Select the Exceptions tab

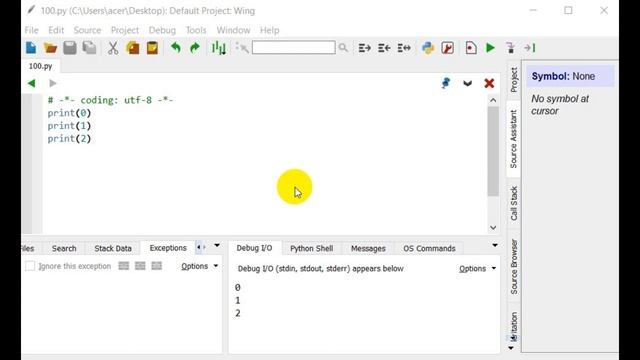[168, 248]
